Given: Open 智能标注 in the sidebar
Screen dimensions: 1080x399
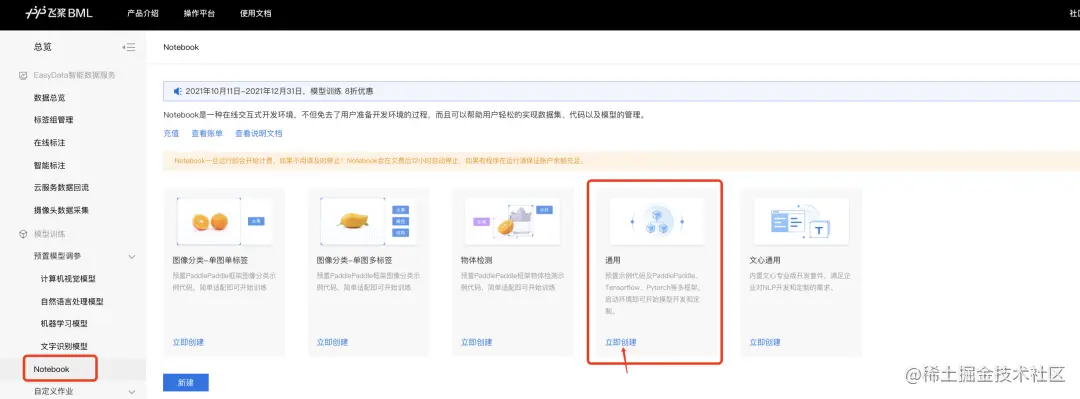Looking at the screenshot, I should tap(50, 165).
